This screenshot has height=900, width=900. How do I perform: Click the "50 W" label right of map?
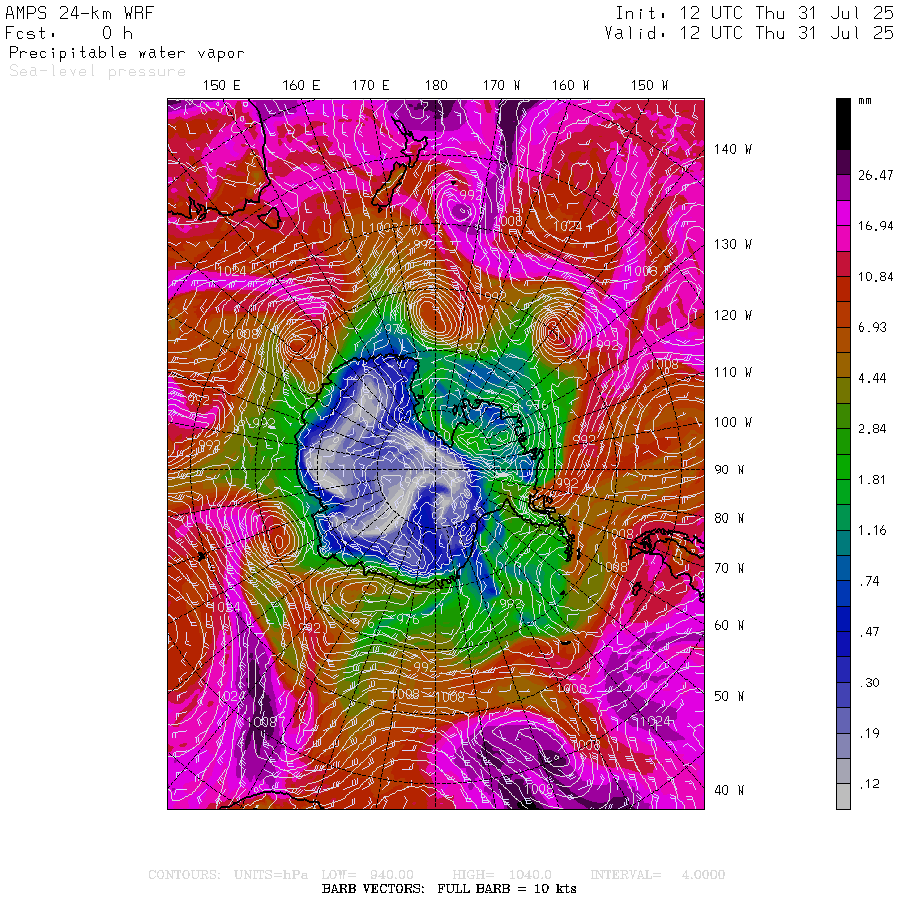729,697
